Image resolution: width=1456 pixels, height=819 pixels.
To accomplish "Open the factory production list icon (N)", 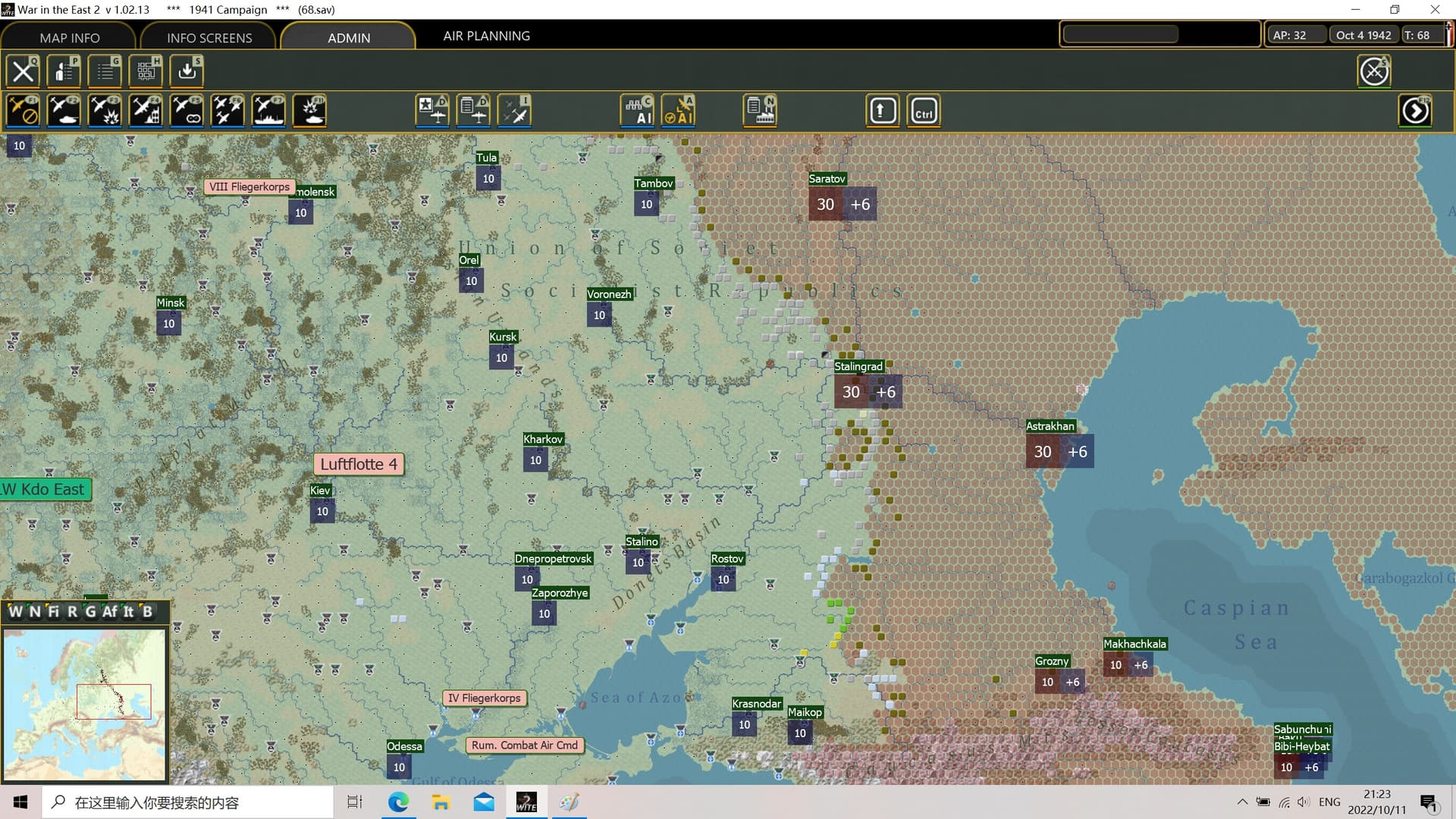I will point(760,111).
